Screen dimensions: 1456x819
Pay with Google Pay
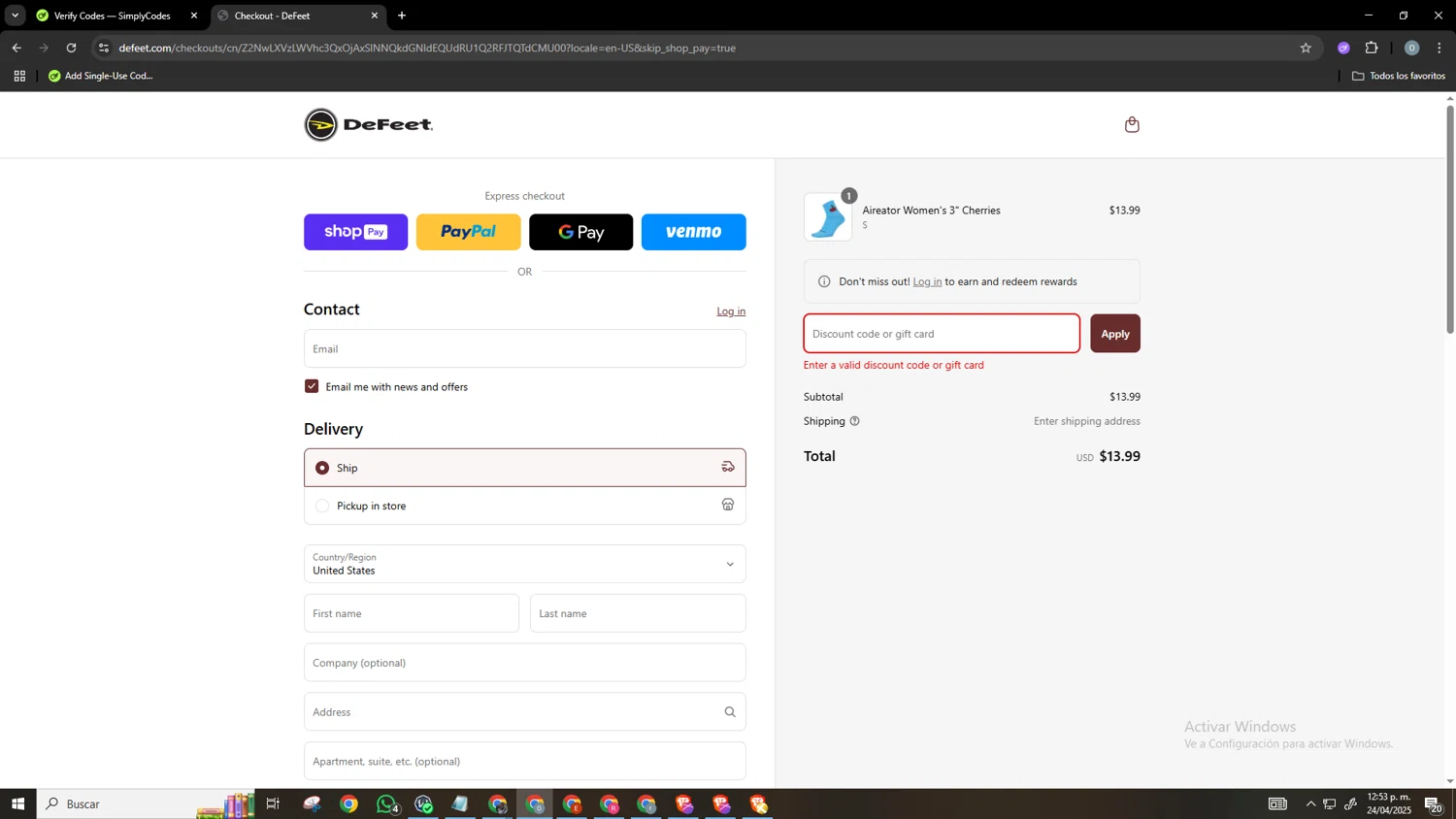coord(581,232)
